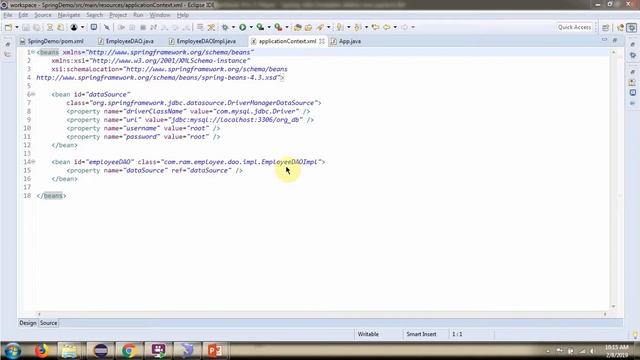The height and width of the screenshot is (360, 640).
Task: Open the Run configurations dropdown arrow
Action: [251, 27]
